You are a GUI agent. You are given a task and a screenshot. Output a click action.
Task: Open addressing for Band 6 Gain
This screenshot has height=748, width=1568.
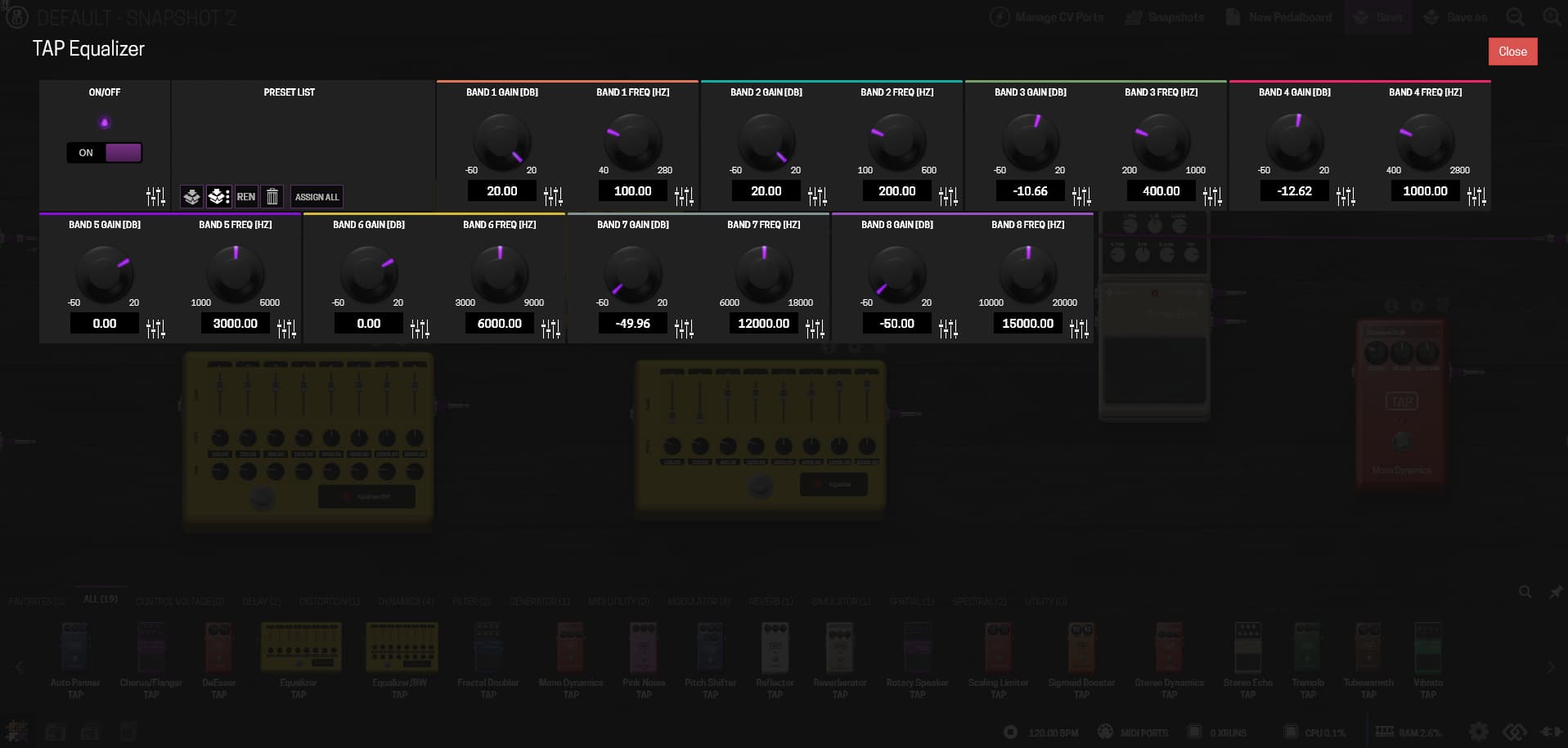click(420, 329)
